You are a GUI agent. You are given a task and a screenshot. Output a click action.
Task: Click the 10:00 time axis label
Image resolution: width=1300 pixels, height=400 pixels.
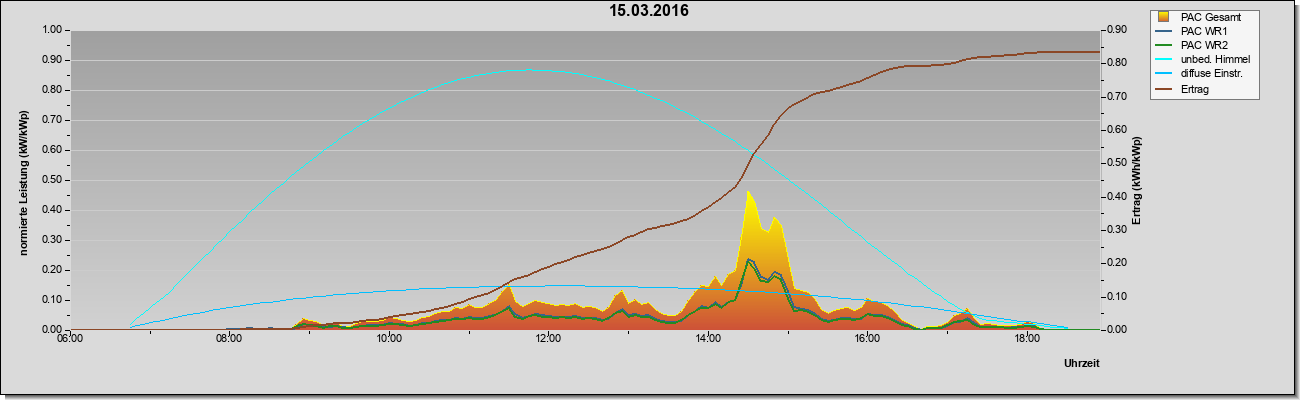(x=389, y=340)
